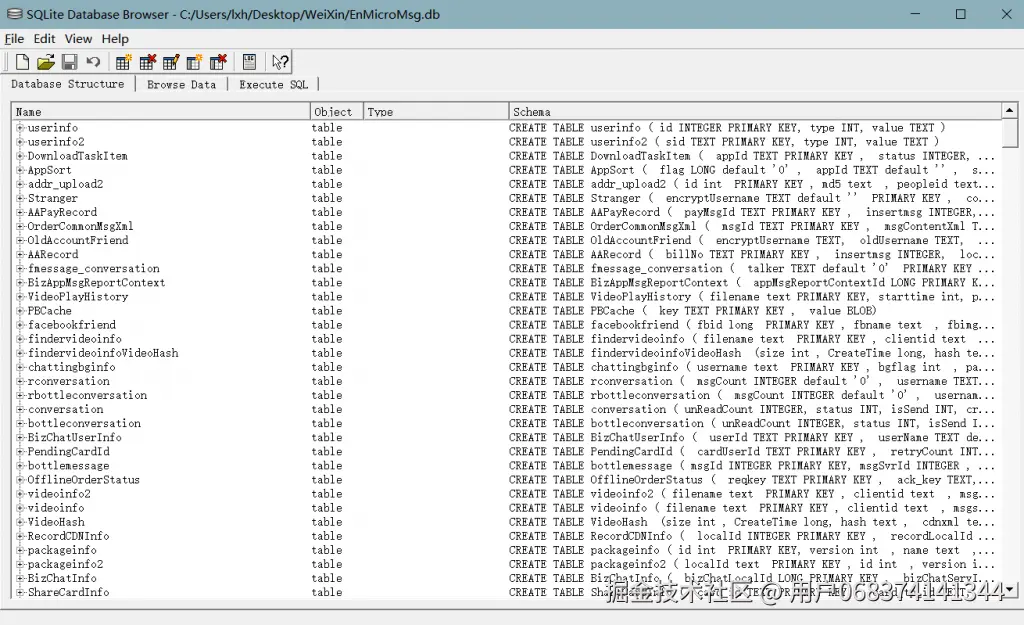Click the Object column header
The image size is (1024, 625).
[x=336, y=112]
